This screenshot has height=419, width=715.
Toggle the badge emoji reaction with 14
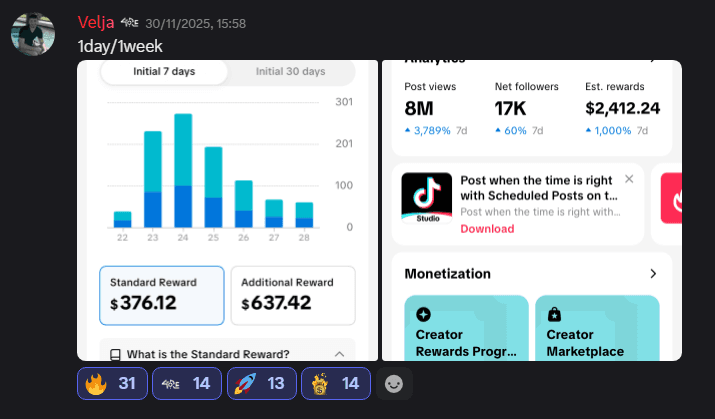187,383
